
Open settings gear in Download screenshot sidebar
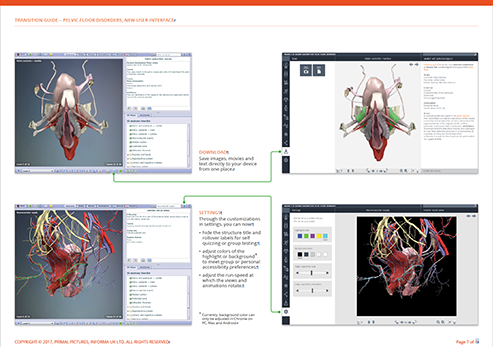[286, 160]
